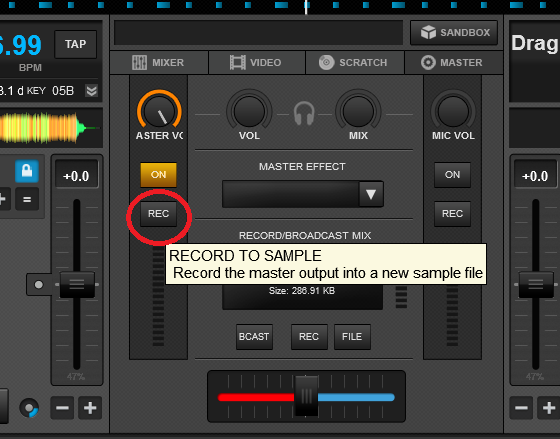Screen dimensions: 560x439
Task: Open the MASTER EFFECT dropdown arrow
Action: tap(371, 194)
